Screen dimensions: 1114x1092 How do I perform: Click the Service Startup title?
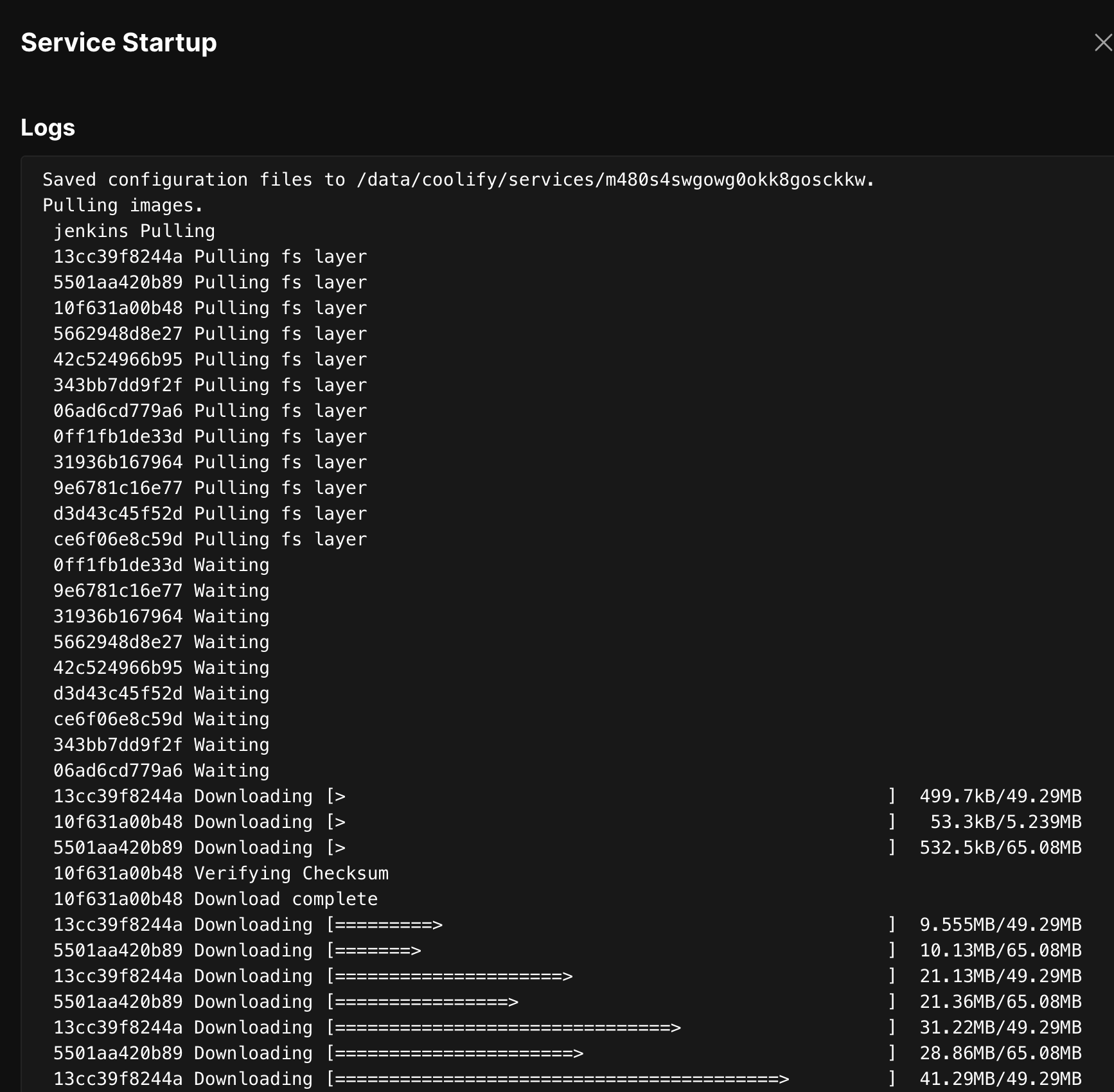[119, 42]
